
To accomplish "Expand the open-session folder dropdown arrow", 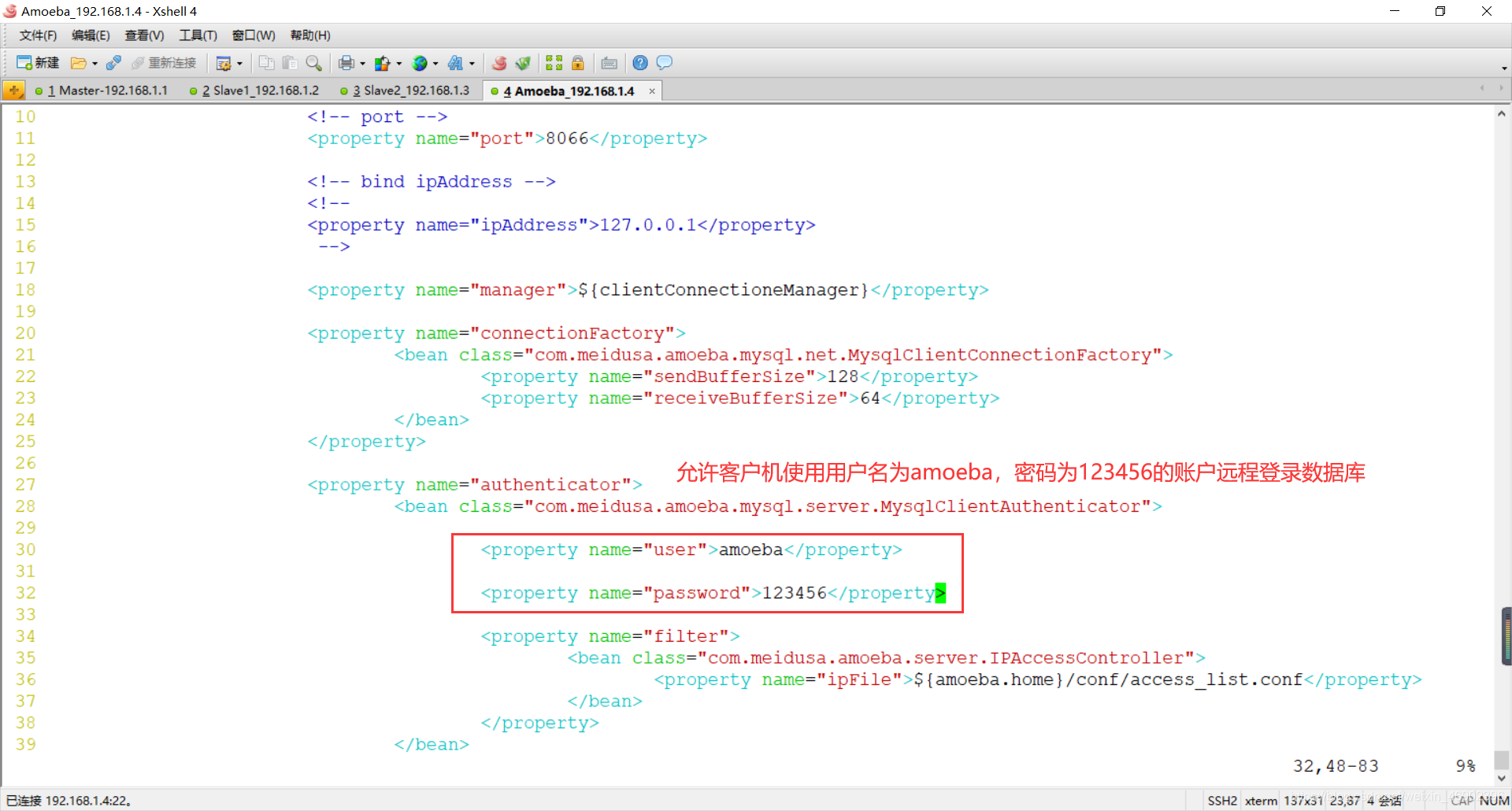I will [94, 64].
